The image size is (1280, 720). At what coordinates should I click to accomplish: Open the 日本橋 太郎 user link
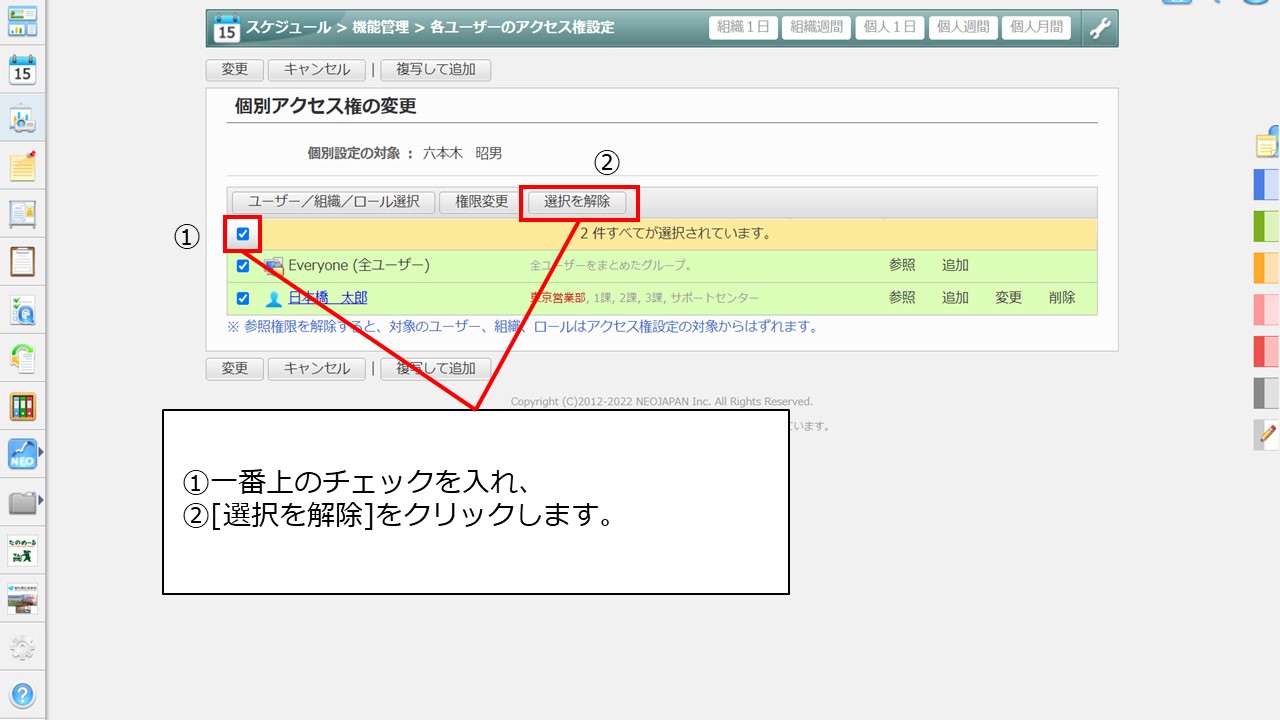[328, 298]
